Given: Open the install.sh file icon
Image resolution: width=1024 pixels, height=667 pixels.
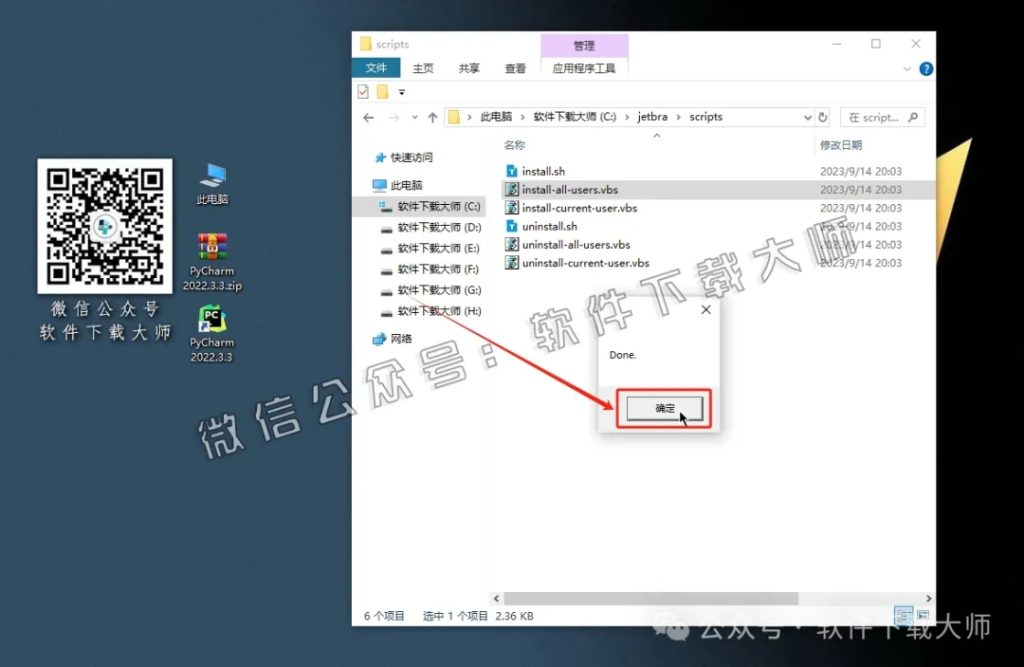Looking at the screenshot, I should click(x=546, y=170).
